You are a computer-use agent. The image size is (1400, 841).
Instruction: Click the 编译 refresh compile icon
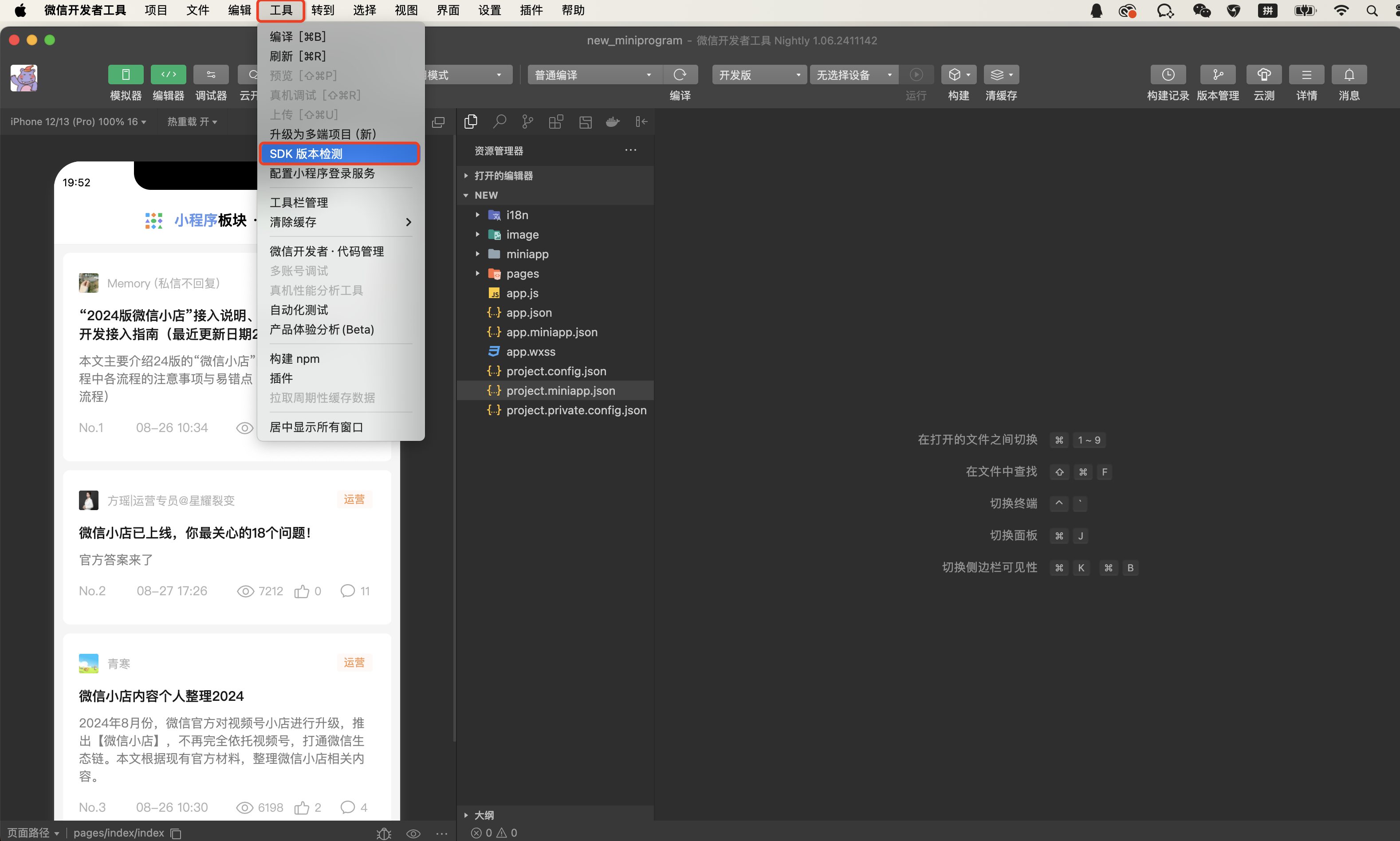coord(680,75)
